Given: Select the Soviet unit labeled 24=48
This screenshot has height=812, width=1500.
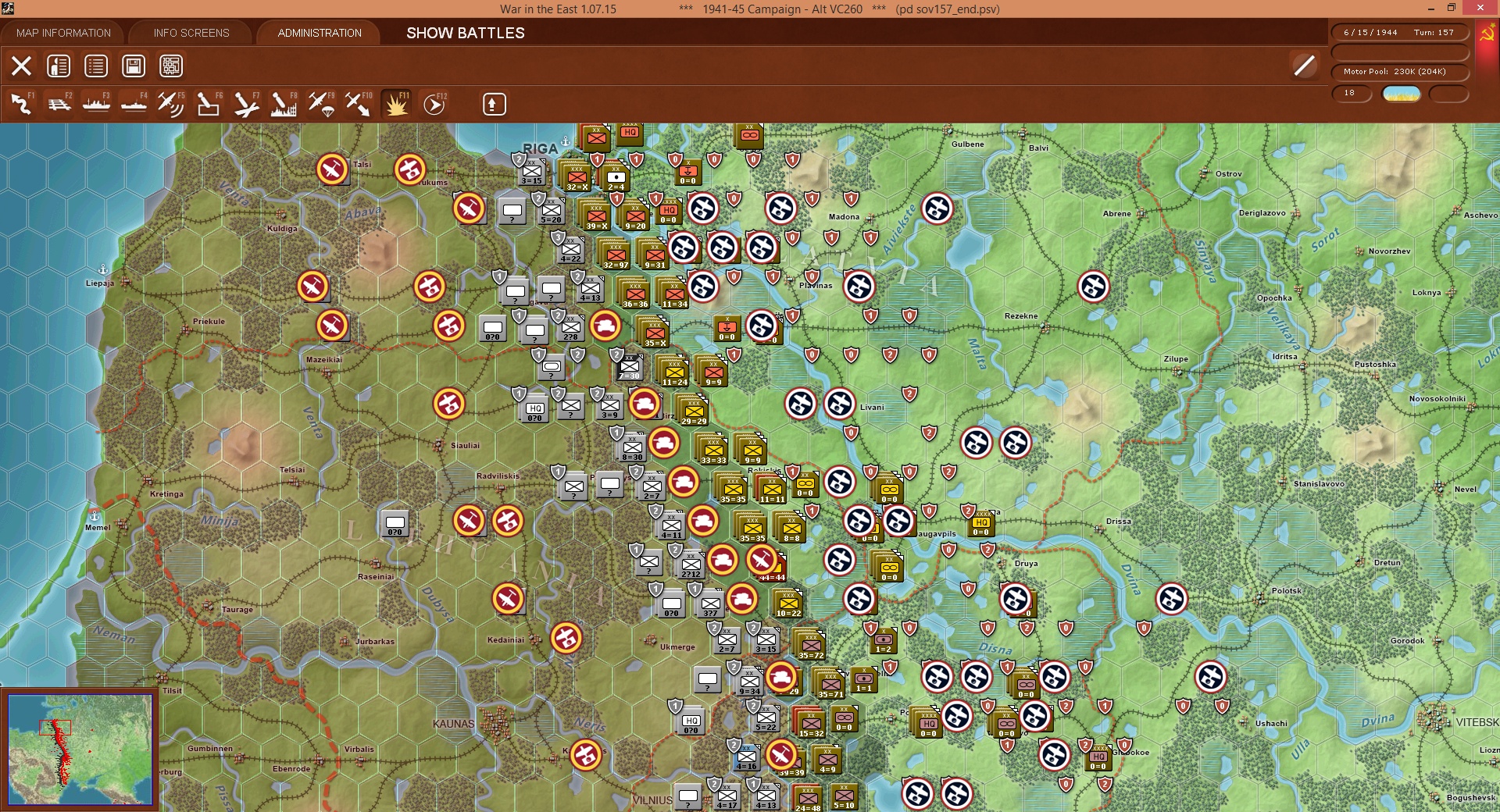Looking at the screenshot, I should (807, 798).
